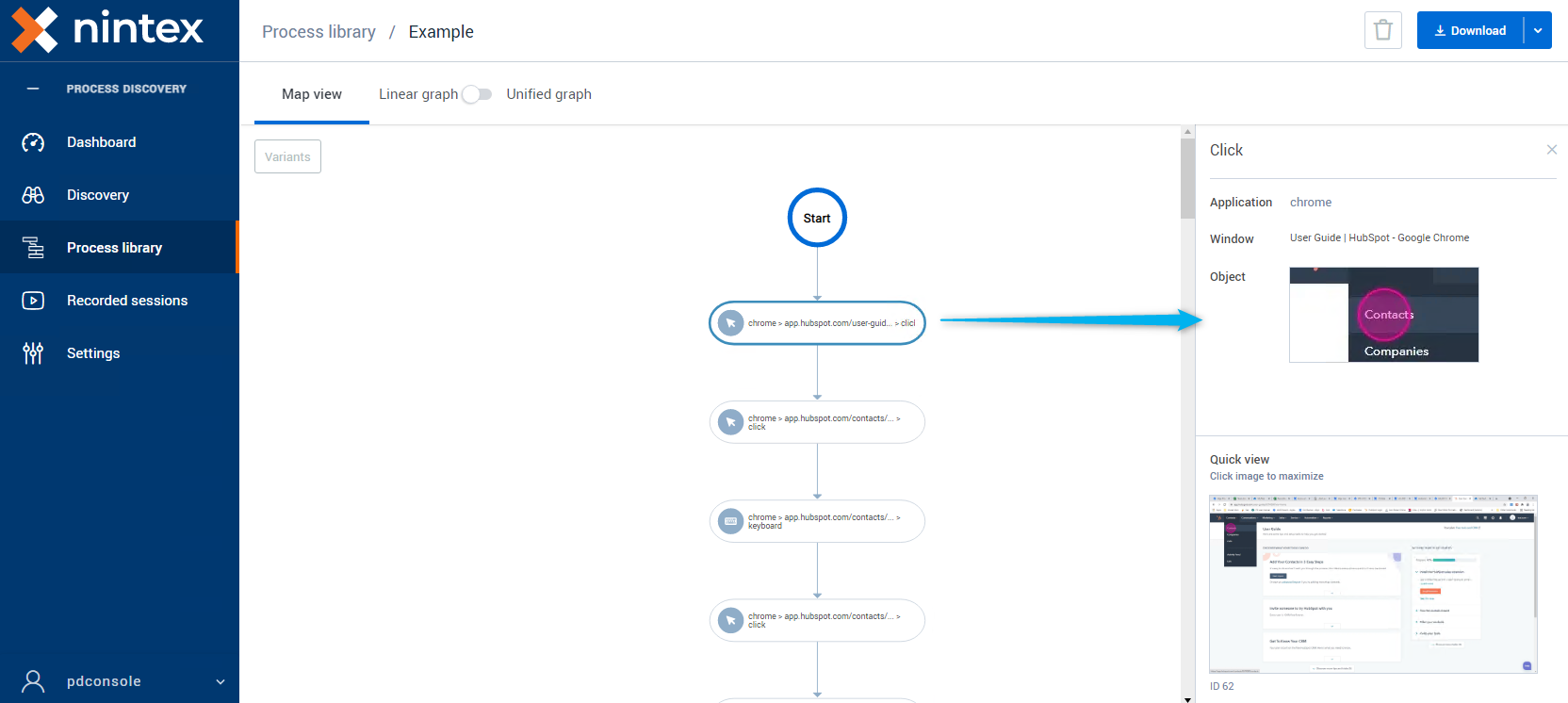Click the Linear graph label
The image size is (1568, 703).
[x=418, y=94]
